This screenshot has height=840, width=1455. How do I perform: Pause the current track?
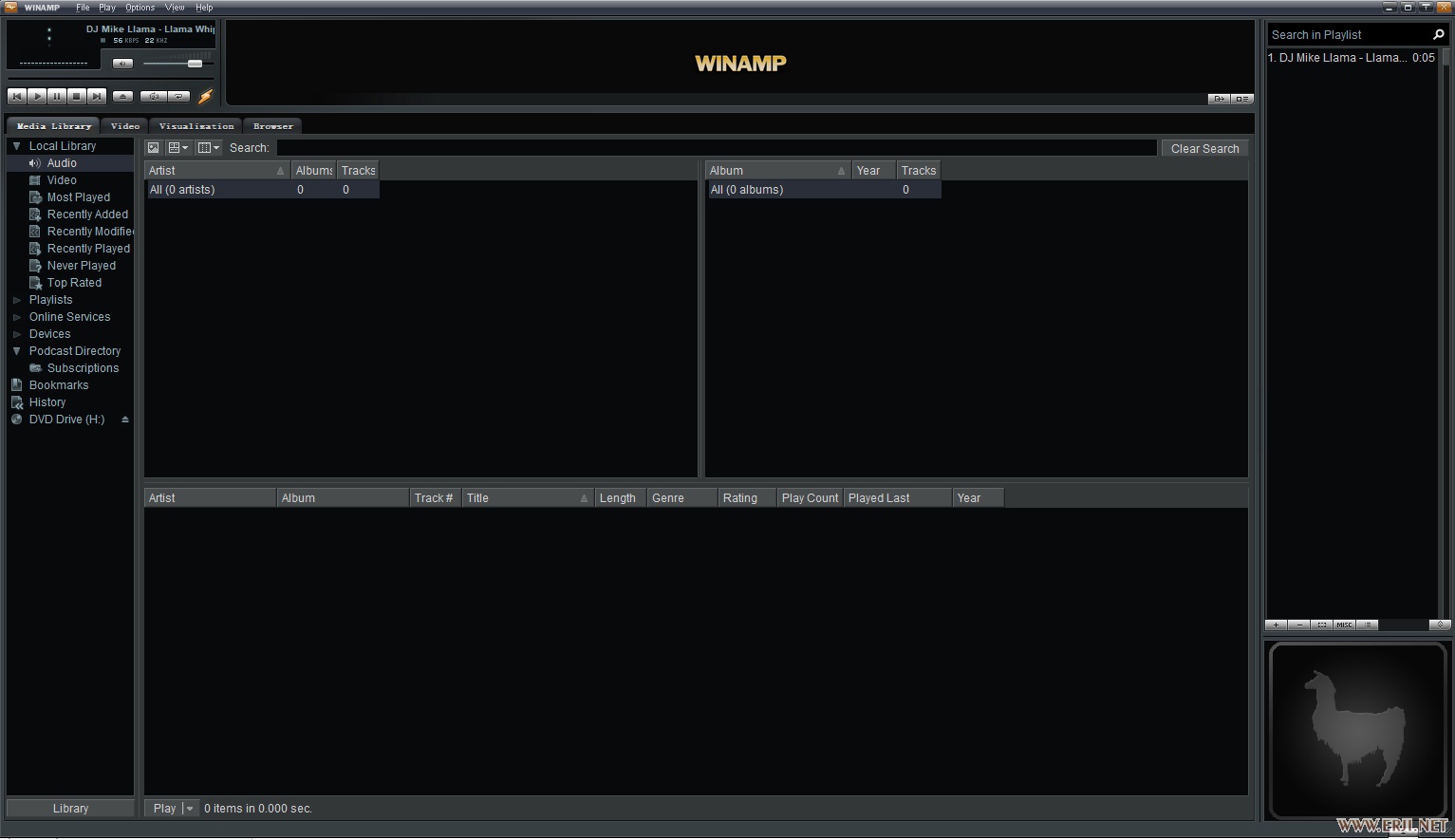(x=57, y=96)
